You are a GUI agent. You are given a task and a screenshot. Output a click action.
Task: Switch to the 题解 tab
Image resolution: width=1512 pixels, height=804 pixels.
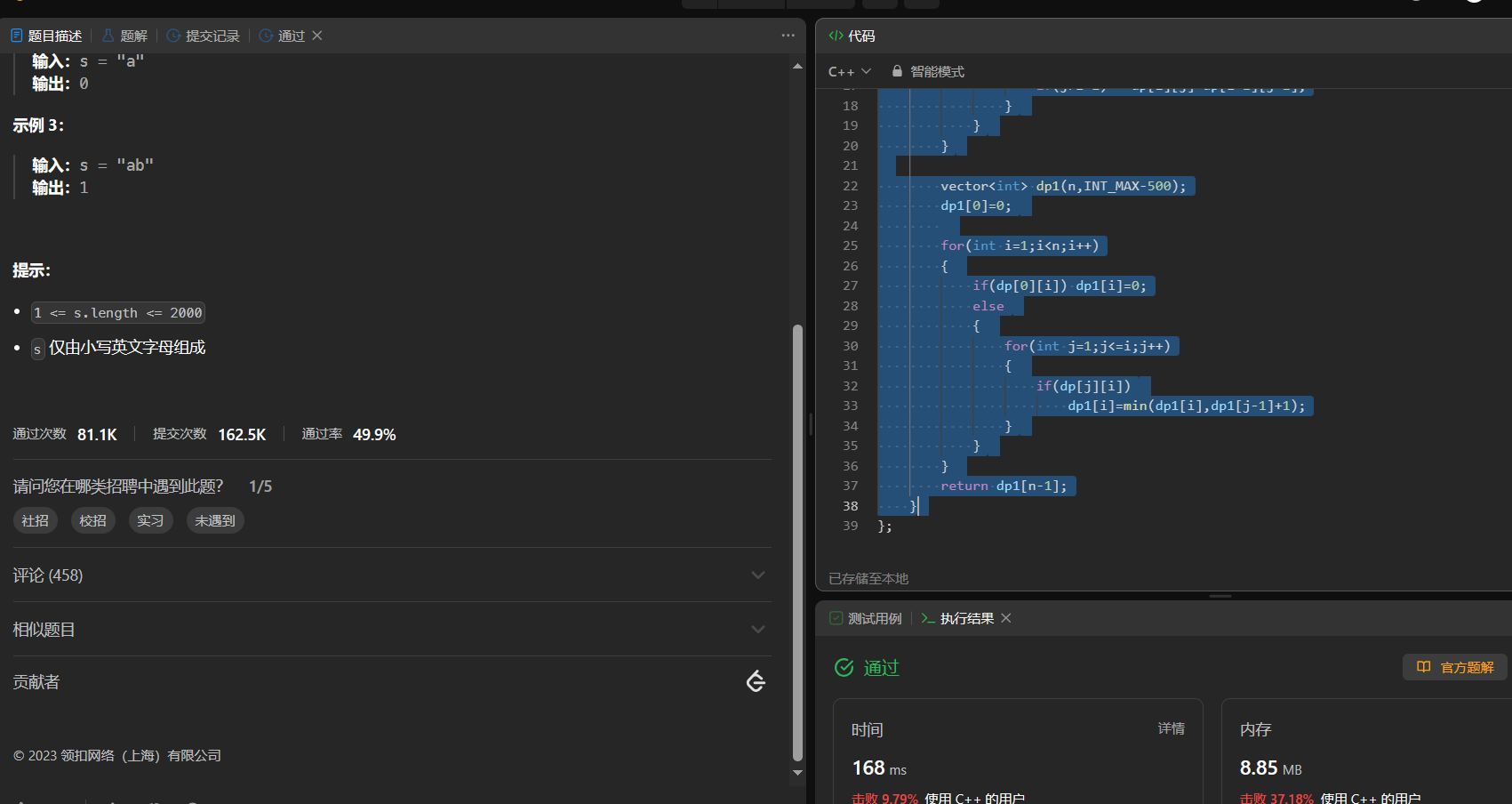point(124,36)
